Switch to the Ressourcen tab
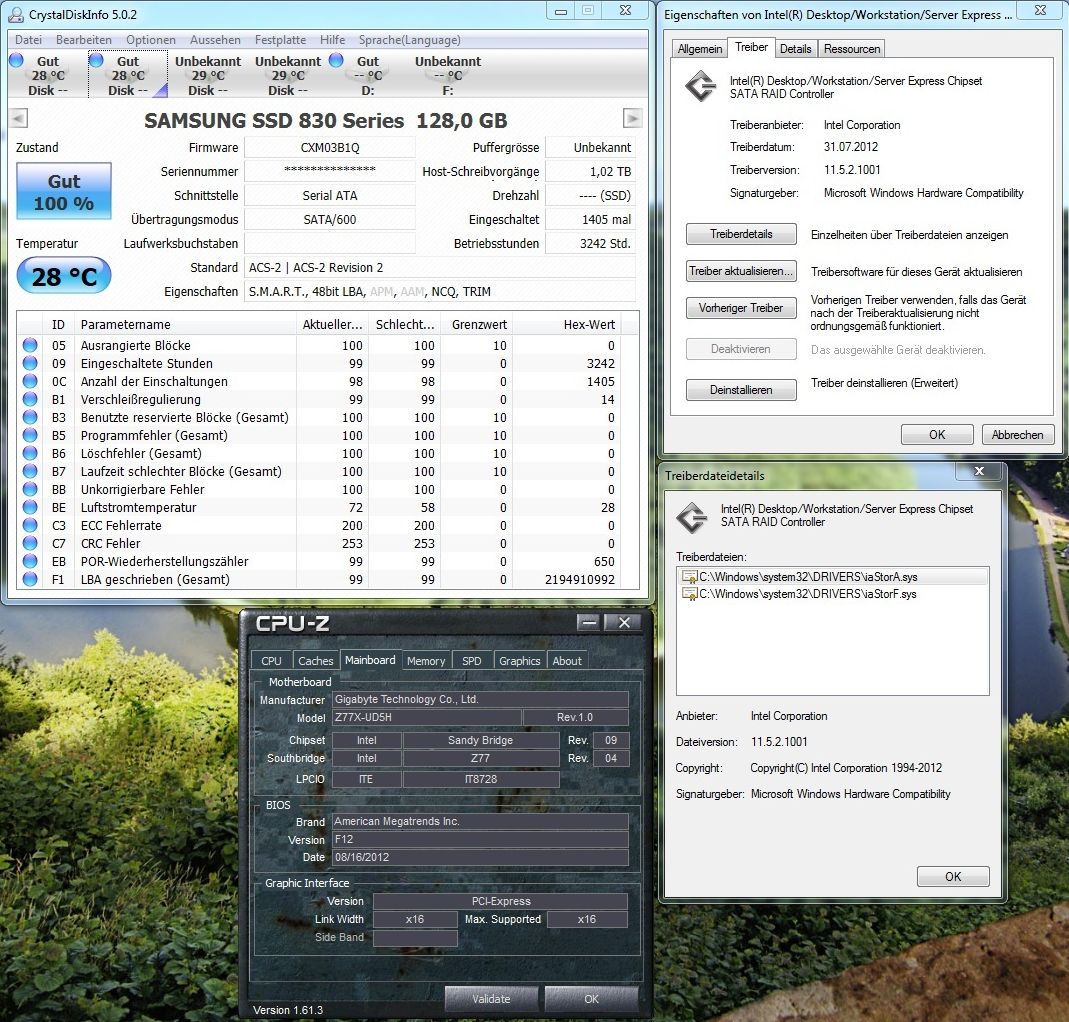This screenshot has height=1022, width=1069. (x=852, y=48)
